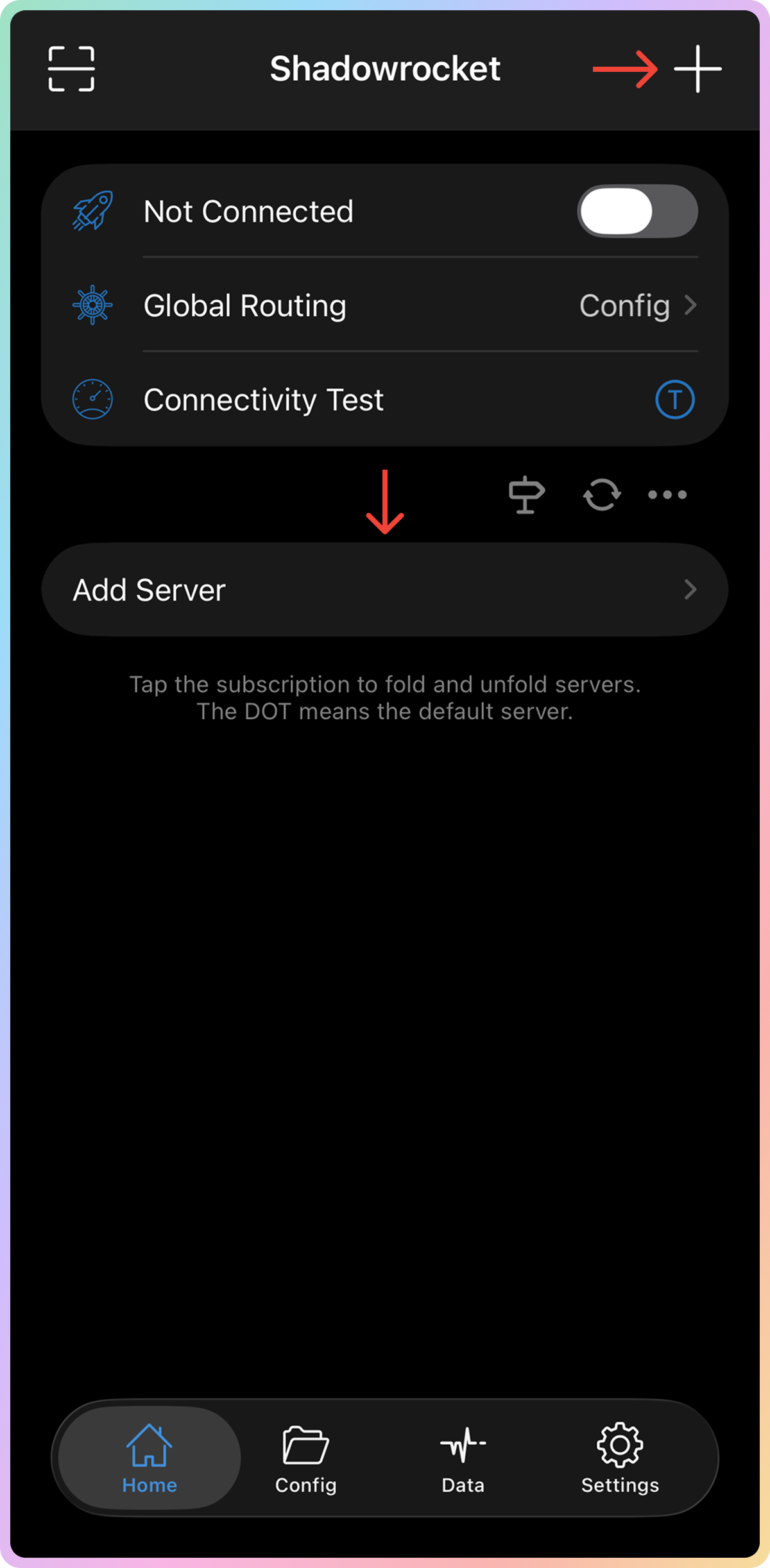
Task: Expand the Global Routing Config chevron
Action: point(690,305)
